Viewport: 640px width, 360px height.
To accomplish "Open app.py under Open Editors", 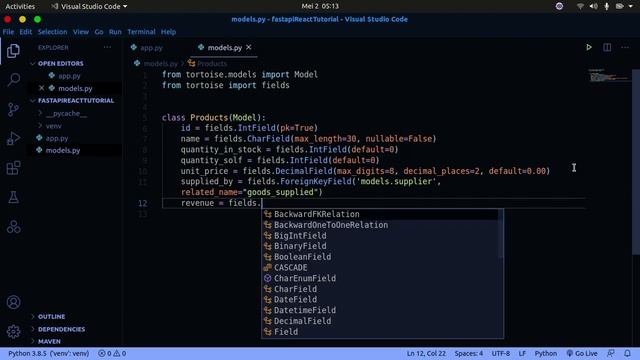I will click(x=69, y=76).
